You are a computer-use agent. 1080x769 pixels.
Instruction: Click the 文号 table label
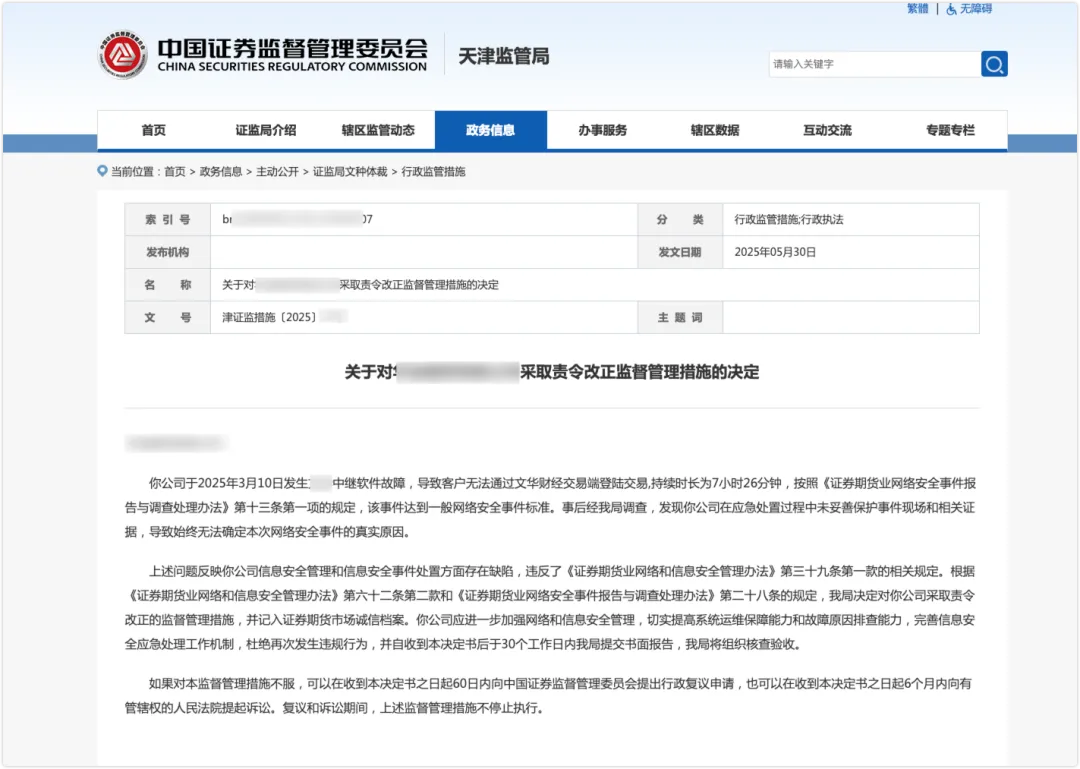pos(167,318)
